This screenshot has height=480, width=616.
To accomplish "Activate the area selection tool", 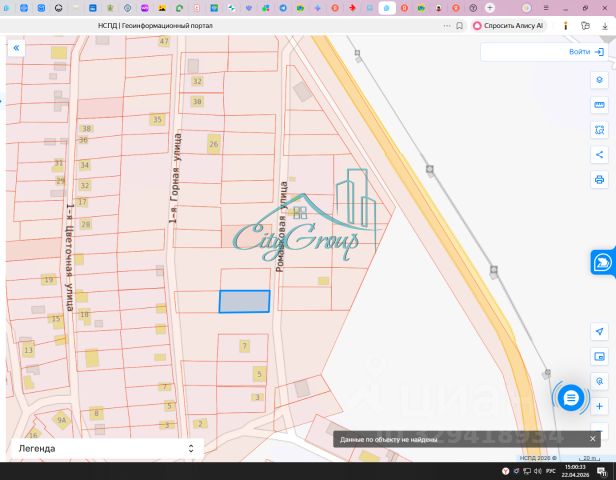I will [599, 130].
